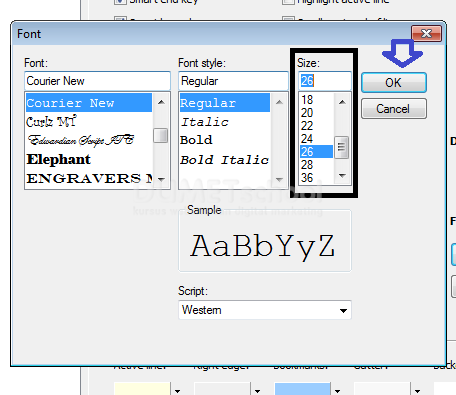
Task: Click the light yellow color swatch behind dialog
Action: (142, 389)
